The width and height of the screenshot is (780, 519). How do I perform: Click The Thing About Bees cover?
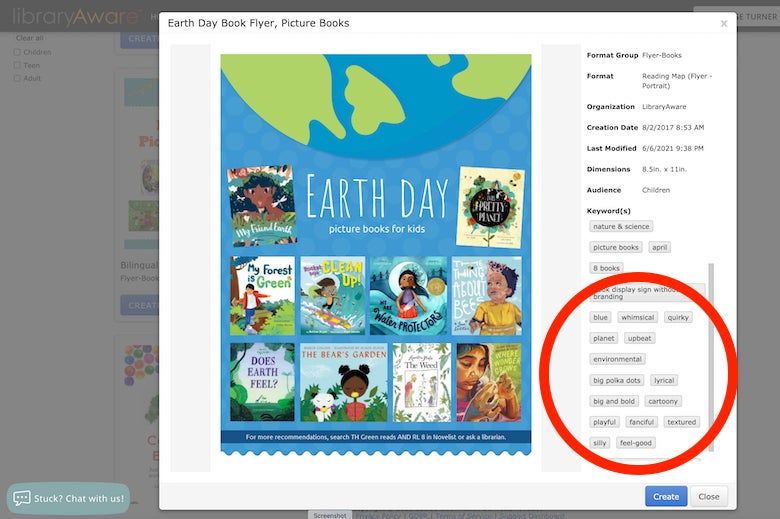(487, 296)
